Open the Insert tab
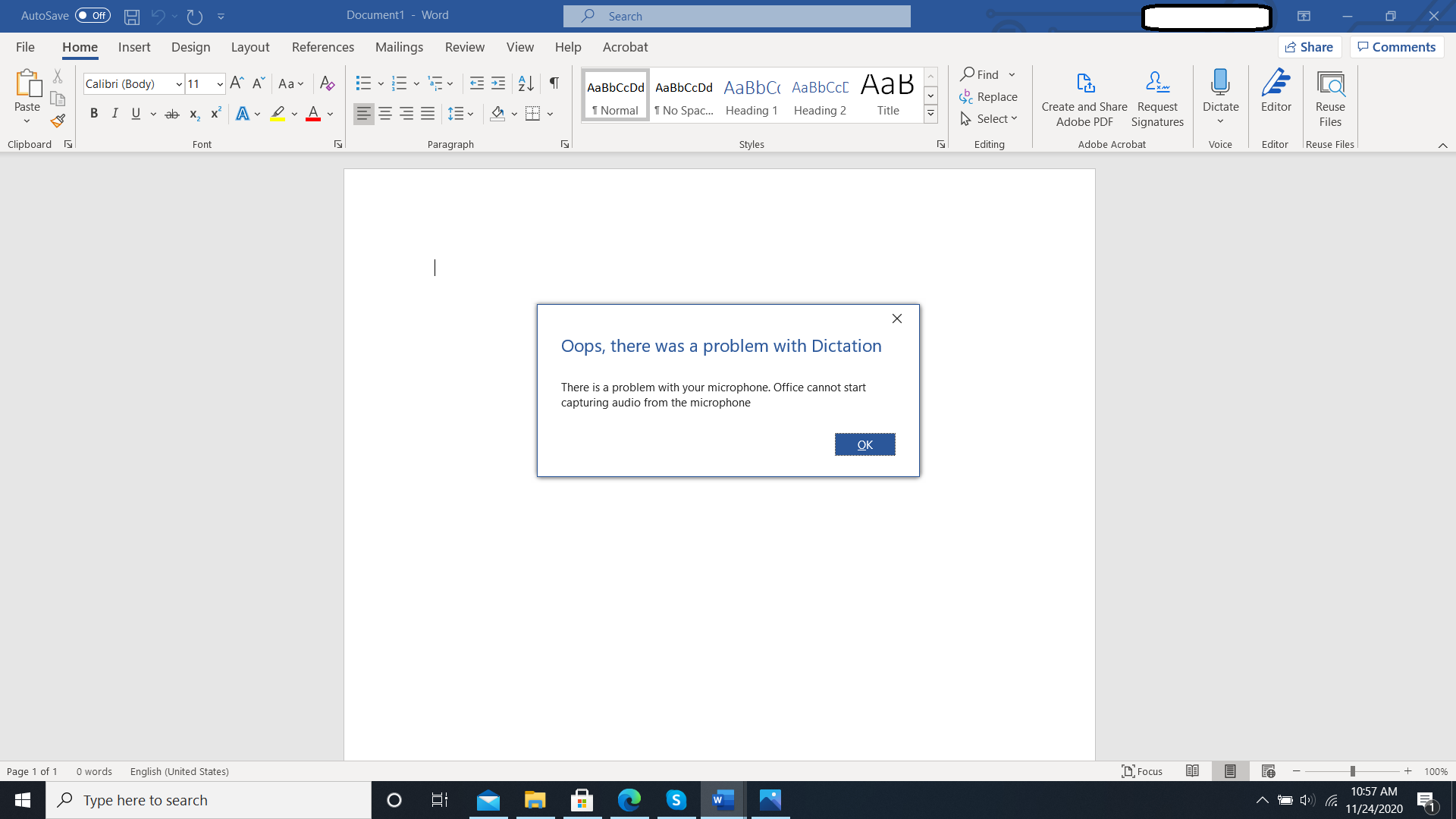Screen dimensions: 1456x819 click(x=134, y=47)
